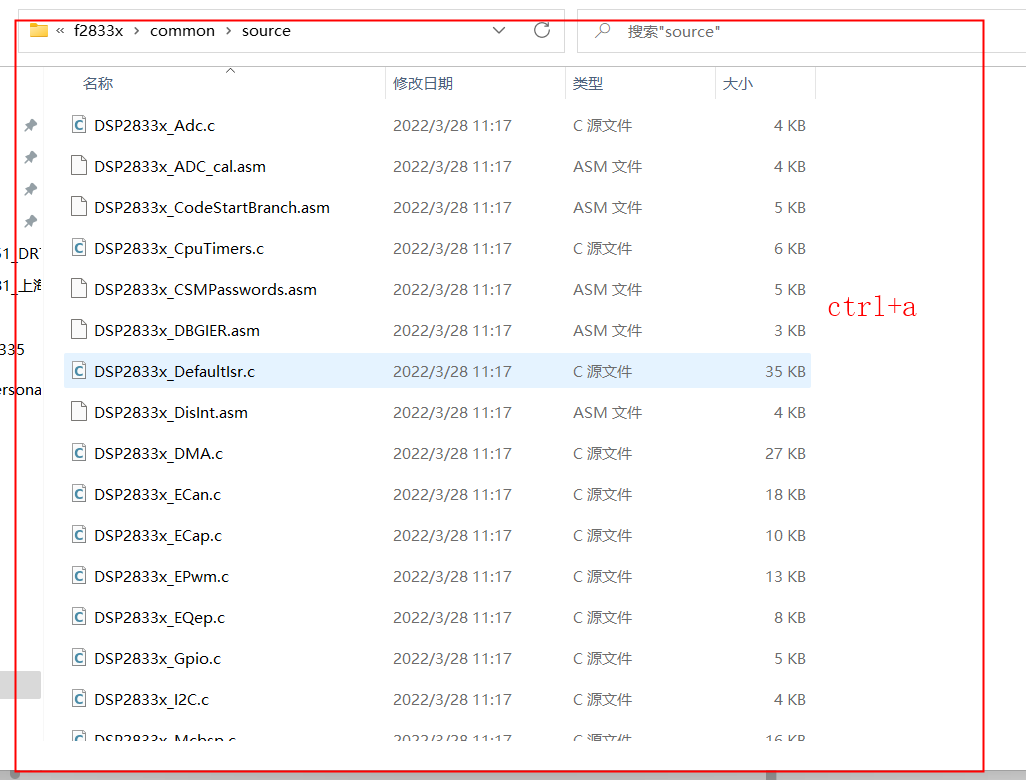
Task: Open DSP2833x_Adc.c source file icon
Action: 79,125
